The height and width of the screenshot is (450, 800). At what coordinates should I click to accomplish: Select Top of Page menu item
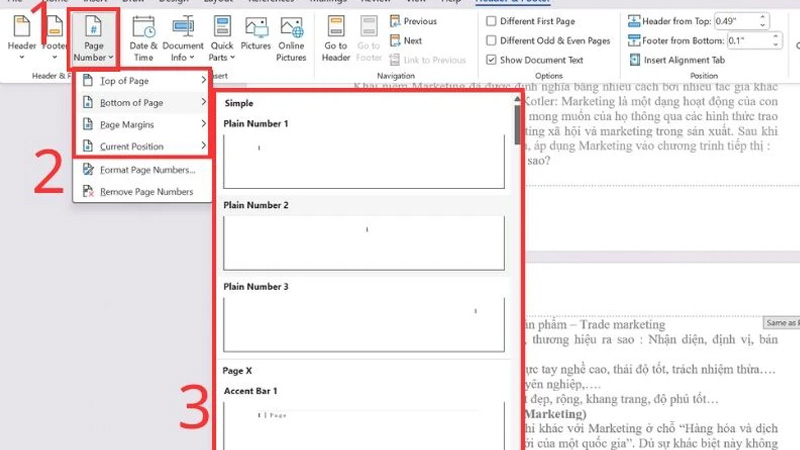(x=143, y=80)
